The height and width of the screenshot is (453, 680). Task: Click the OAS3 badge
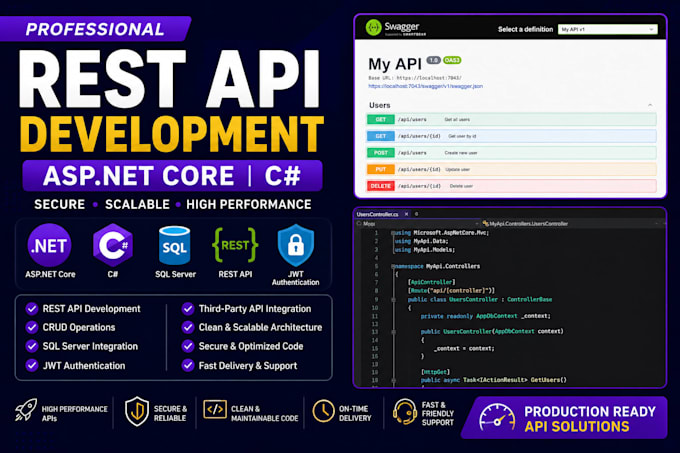452,60
